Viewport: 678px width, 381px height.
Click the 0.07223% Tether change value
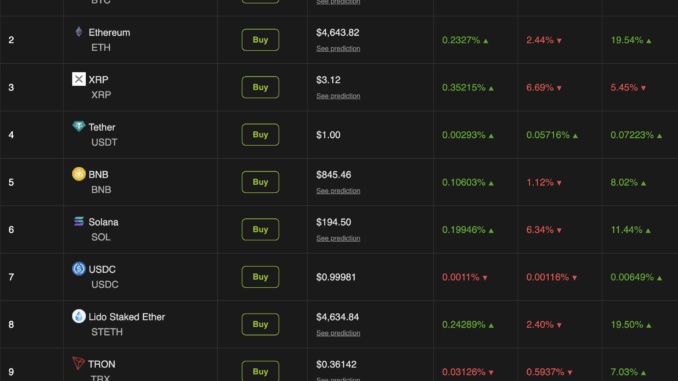632,135
